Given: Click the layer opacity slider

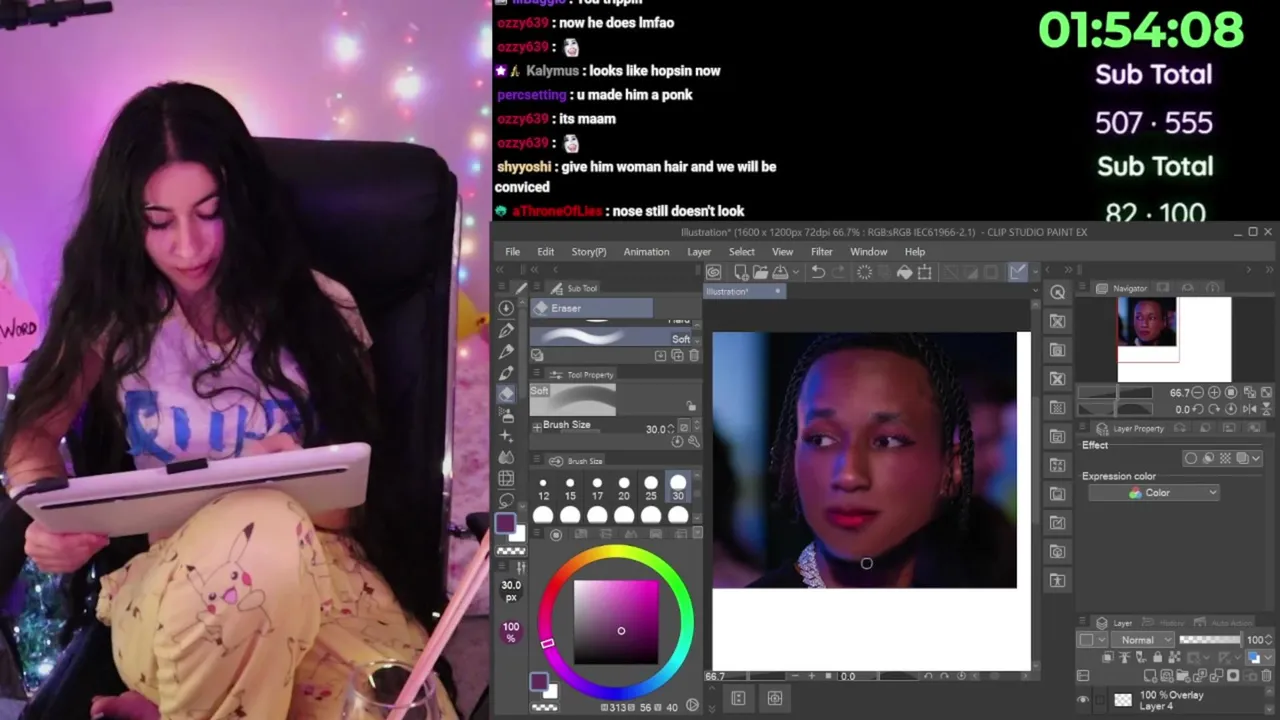Looking at the screenshot, I should (x=1210, y=640).
